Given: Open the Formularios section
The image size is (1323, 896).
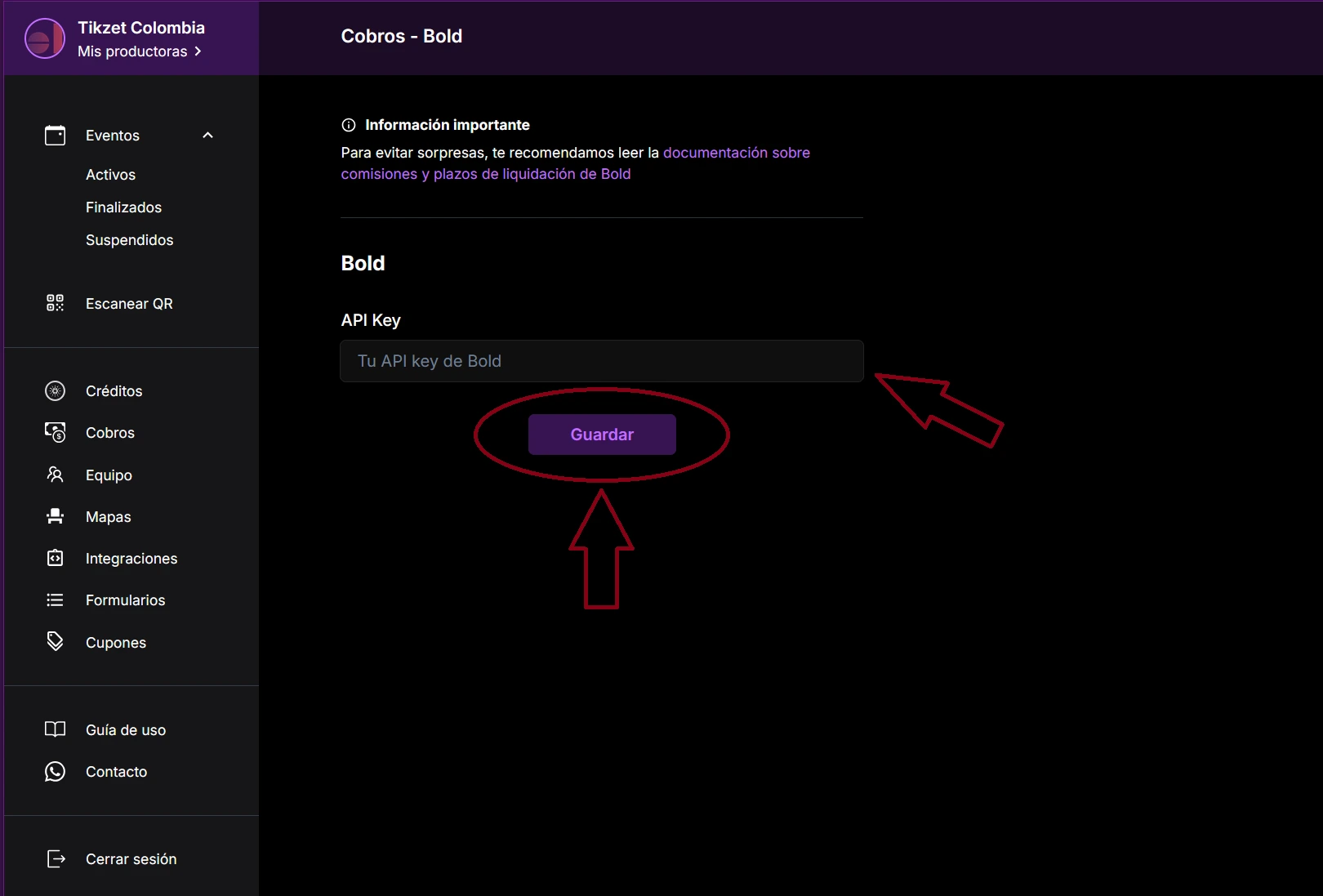Looking at the screenshot, I should click(x=125, y=600).
